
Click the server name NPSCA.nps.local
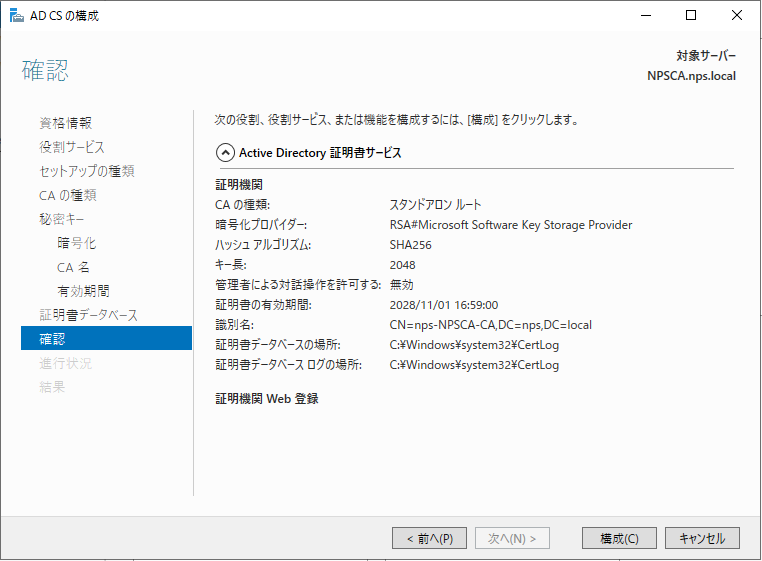click(691, 76)
